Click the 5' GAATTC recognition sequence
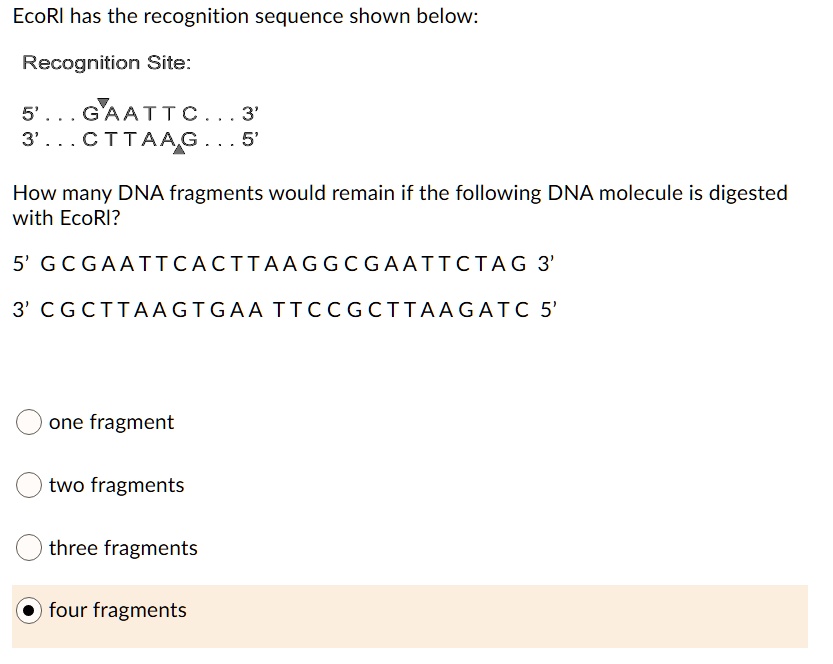Image resolution: width=833 pixels, height=664 pixels. coord(139,113)
